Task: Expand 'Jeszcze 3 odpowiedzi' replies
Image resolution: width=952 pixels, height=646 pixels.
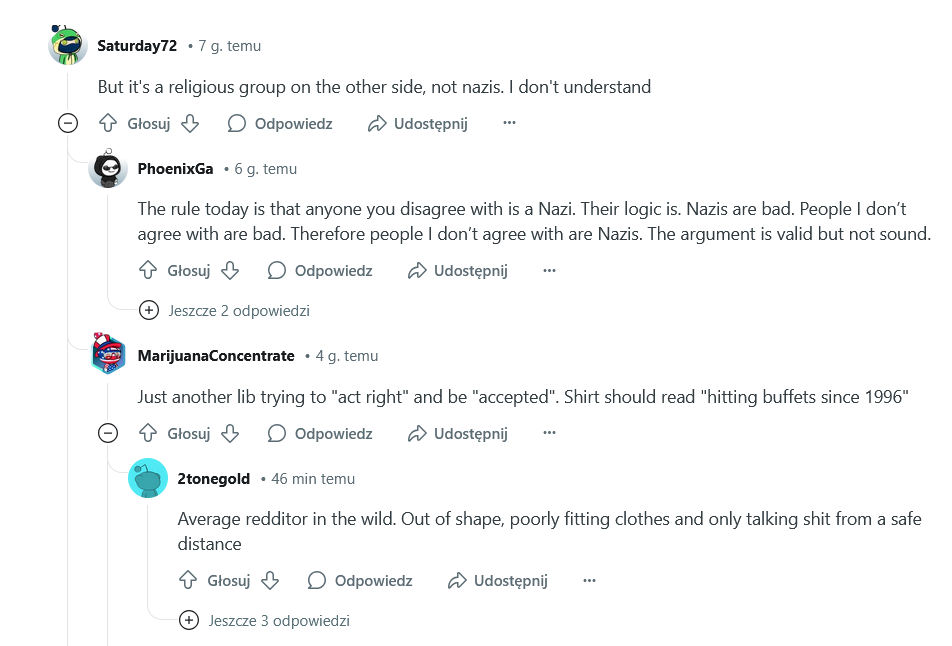Action: (265, 620)
